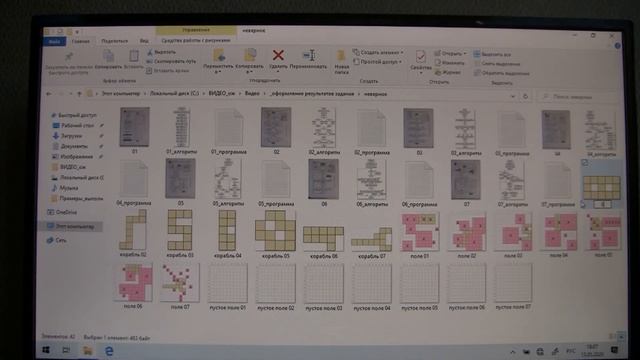Select the Управление contextual tab header
This screenshot has height=360, width=640.
click(196, 30)
